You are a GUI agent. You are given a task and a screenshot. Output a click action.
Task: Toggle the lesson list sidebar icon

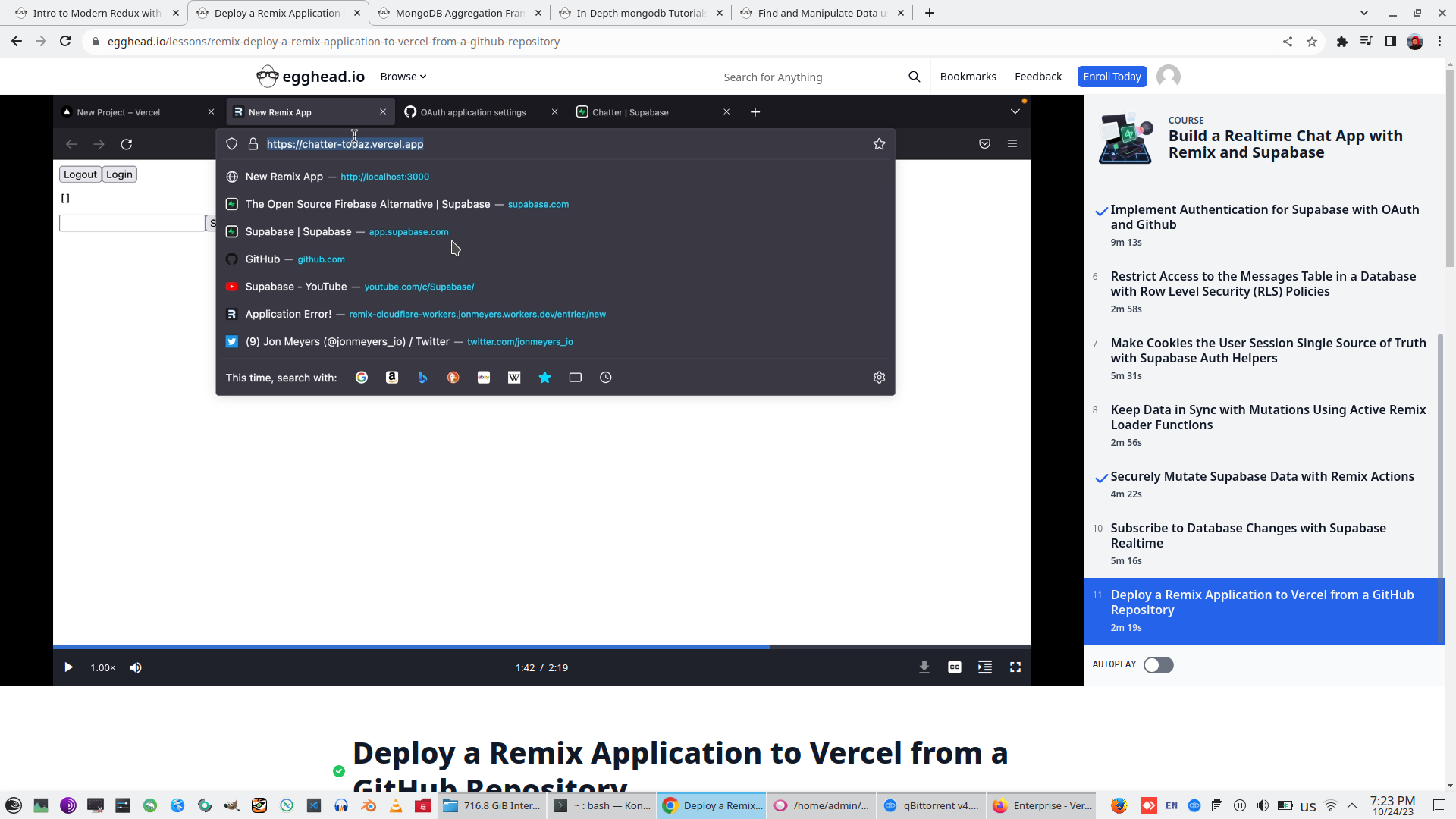tap(984, 667)
